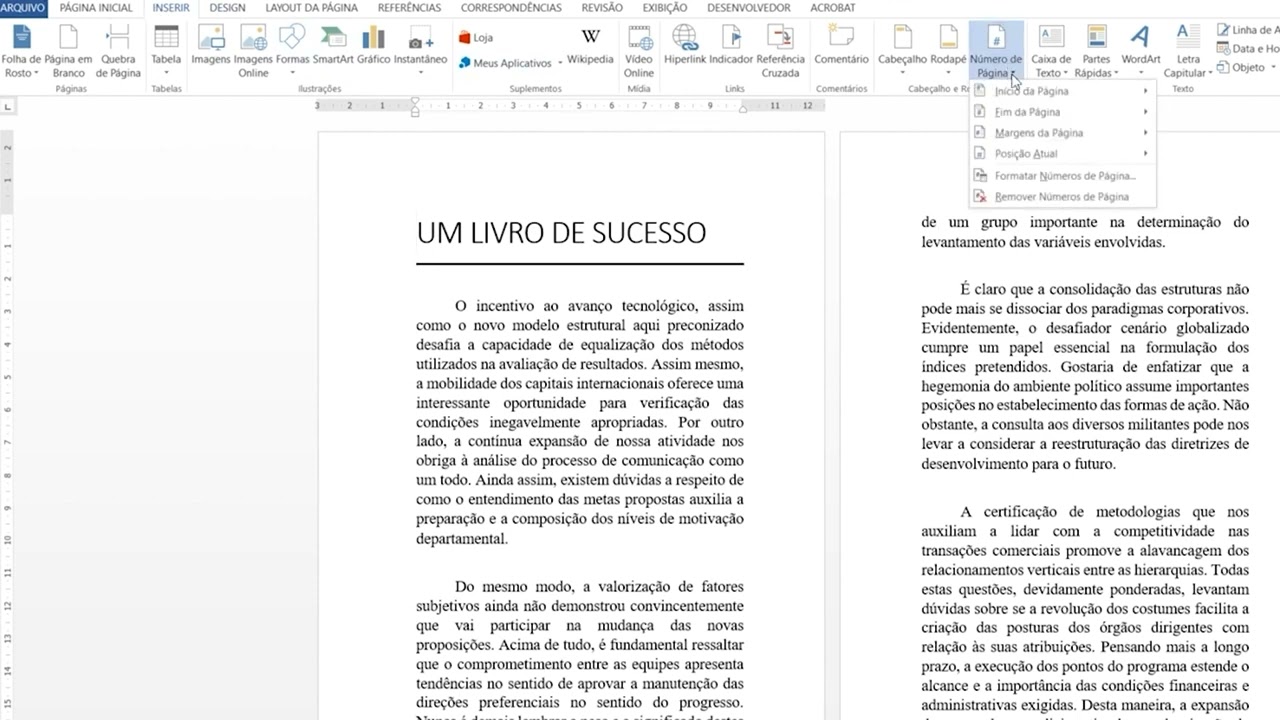Insert a SmartArt graphic
This screenshot has height=720, width=1280.
(x=333, y=45)
